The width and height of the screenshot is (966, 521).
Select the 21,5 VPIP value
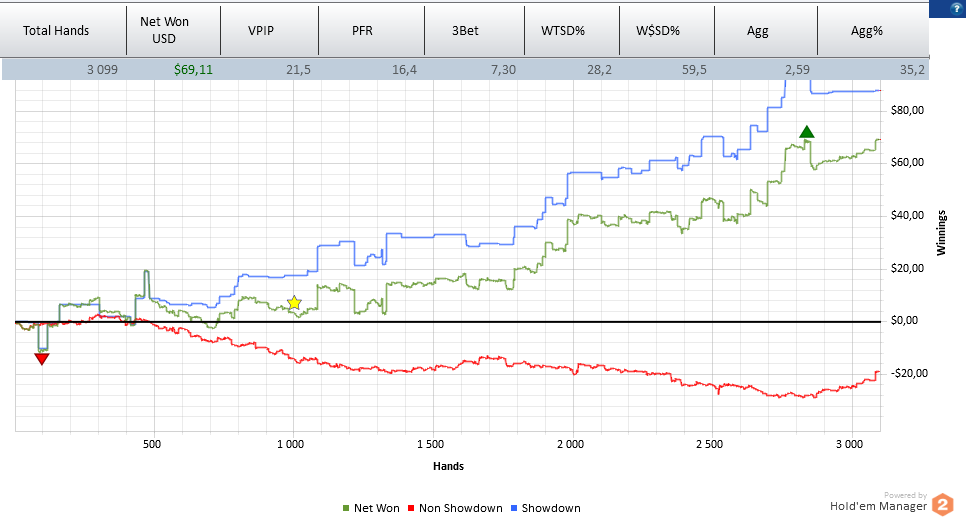pyautogui.click(x=298, y=70)
